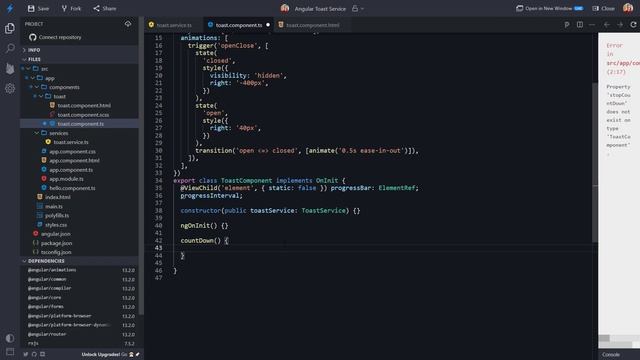640x360 pixels.
Task: Navigate forward with the right arrow icon
Action: click(620, 25)
